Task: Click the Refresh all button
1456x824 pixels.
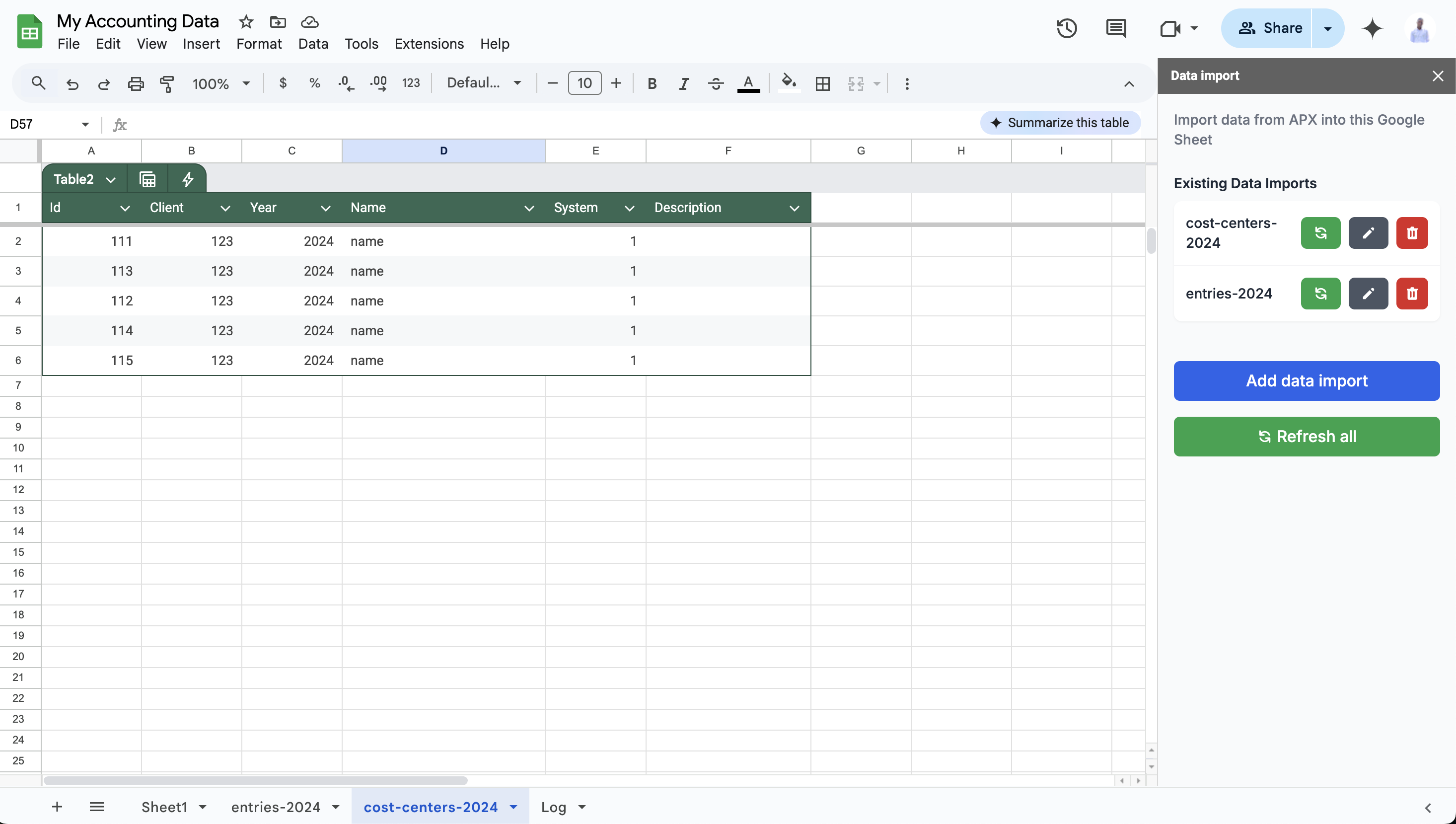Action: (x=1306, y=436)
